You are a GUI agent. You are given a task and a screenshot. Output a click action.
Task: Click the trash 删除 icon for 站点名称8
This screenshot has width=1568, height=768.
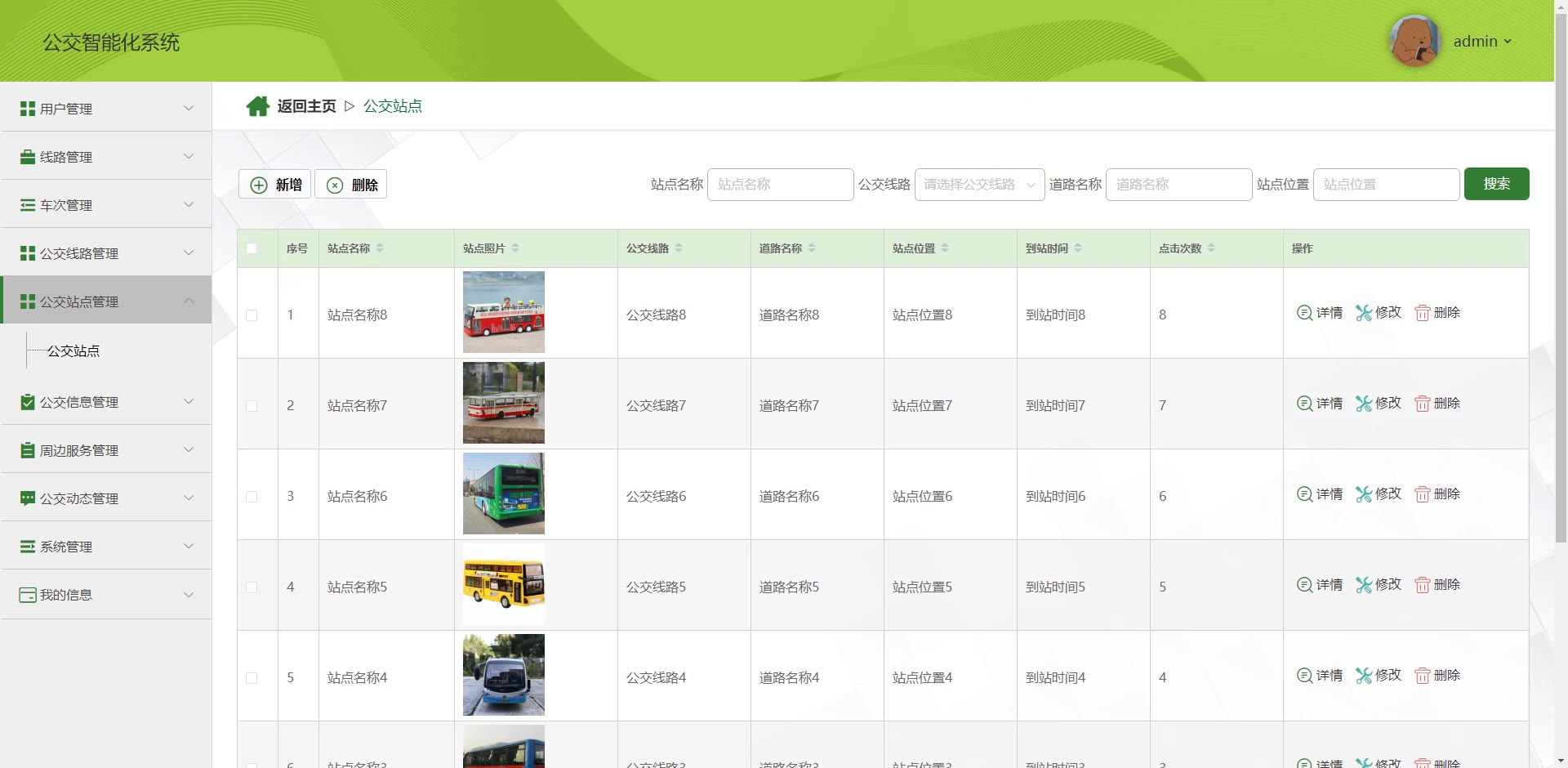[1423, 313]
